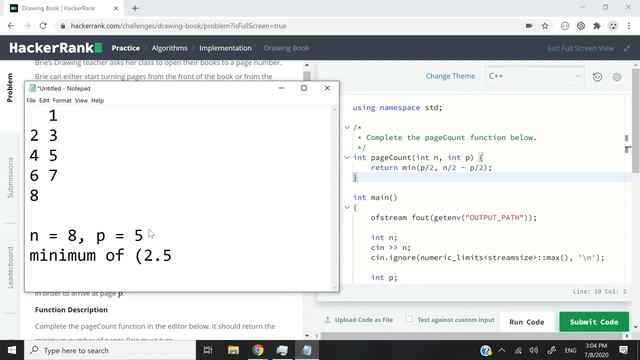Image resolution: width=640 pixels, height=360 pixels.
Task: Open Task View on the taskbar
Action: (x=208, y=350)
